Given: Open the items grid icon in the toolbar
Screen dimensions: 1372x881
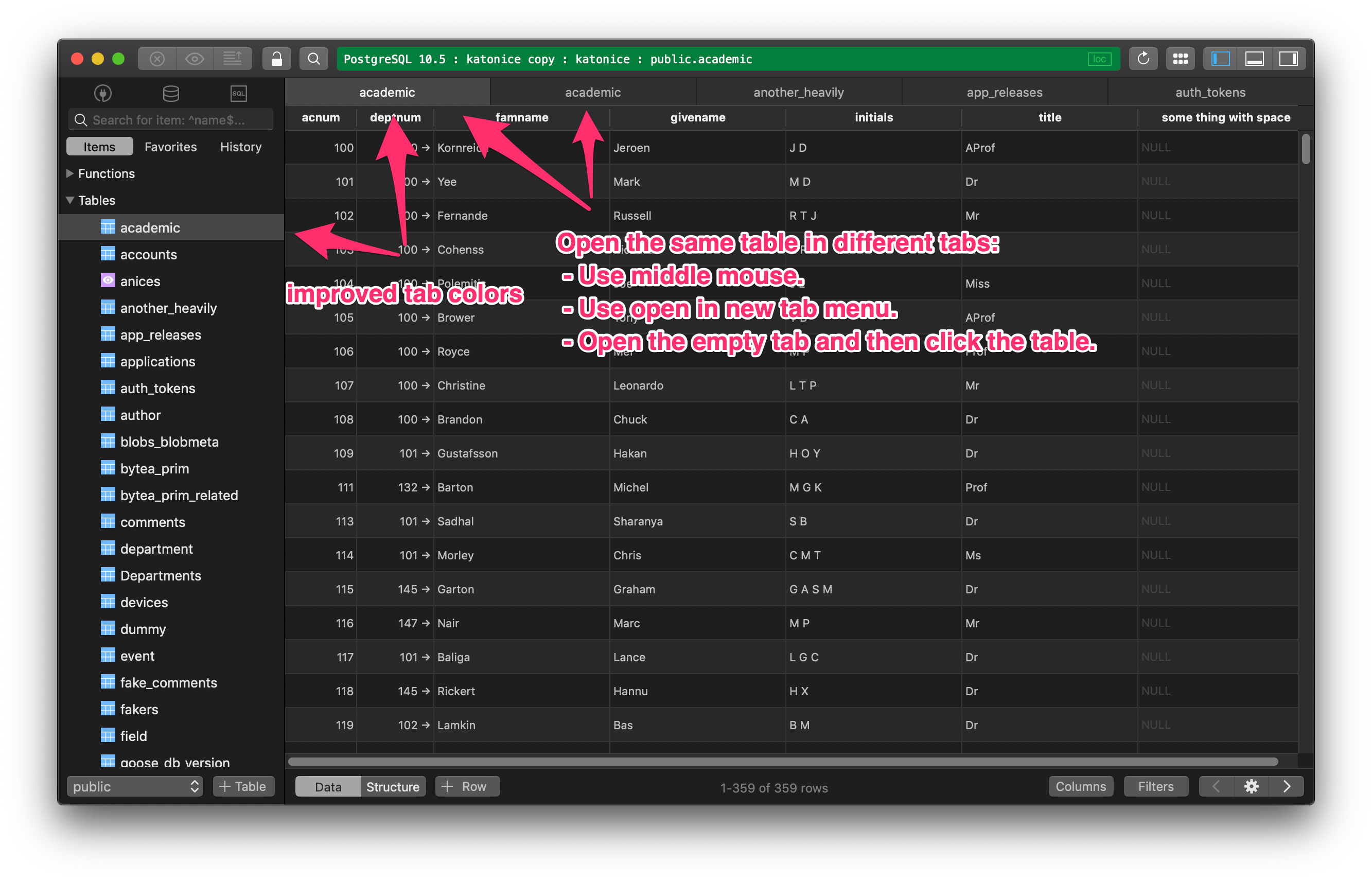Looking at the screenshot, I should 1181,58.
